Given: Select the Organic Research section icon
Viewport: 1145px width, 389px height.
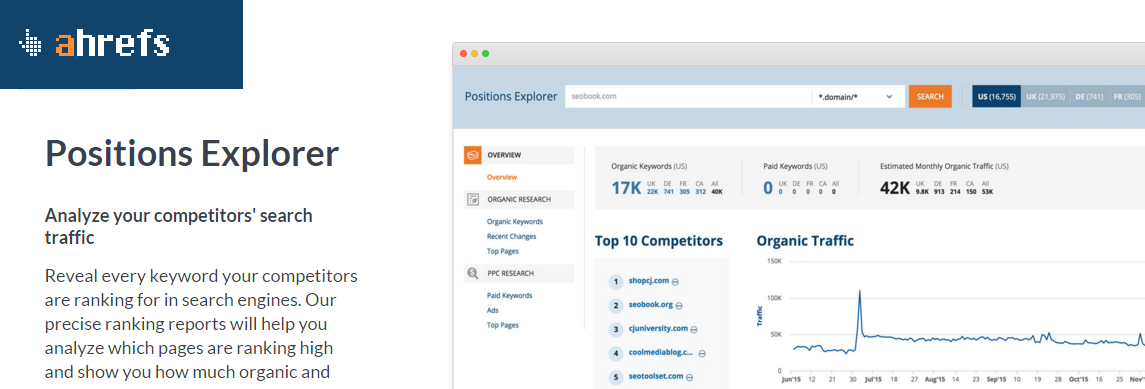Looking at the screenshot, I should pos(472,199).
